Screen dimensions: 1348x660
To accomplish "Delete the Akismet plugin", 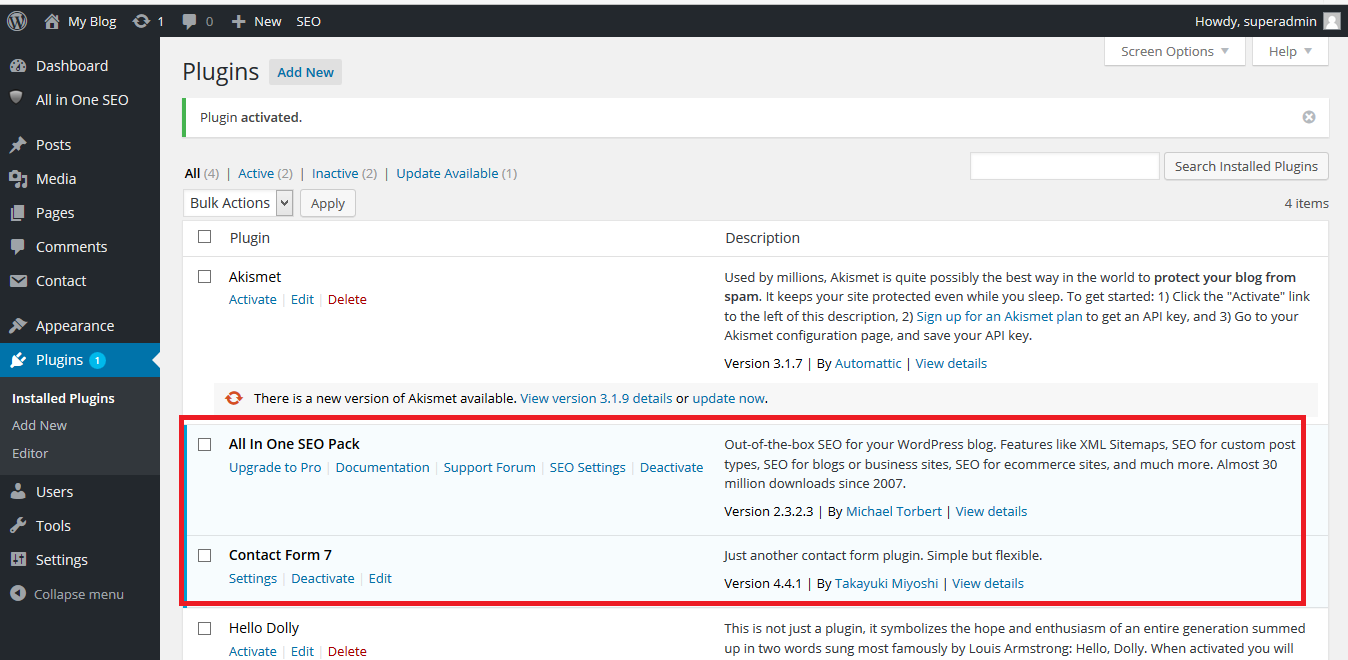I will point(347,299).
